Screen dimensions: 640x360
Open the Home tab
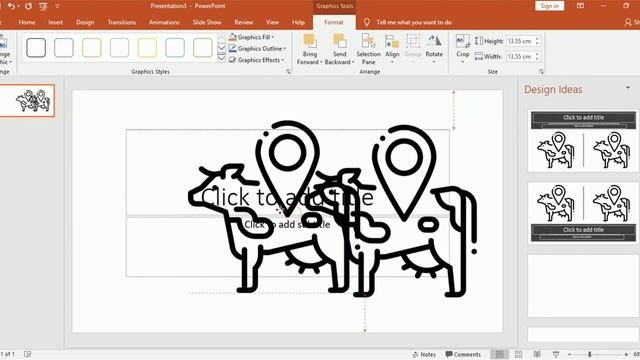tap(27, 22)
